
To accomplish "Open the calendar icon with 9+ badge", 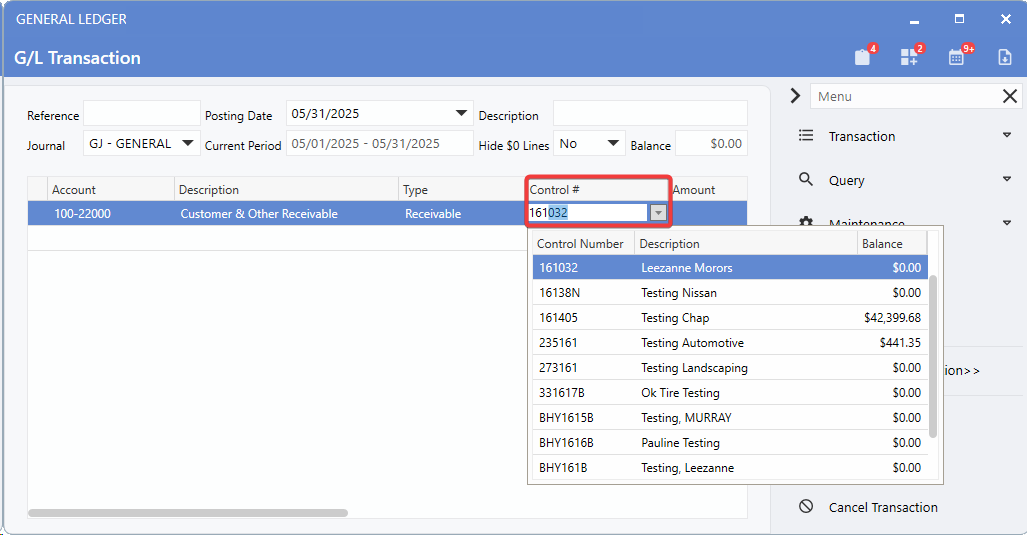I will [x=957, y=57].
